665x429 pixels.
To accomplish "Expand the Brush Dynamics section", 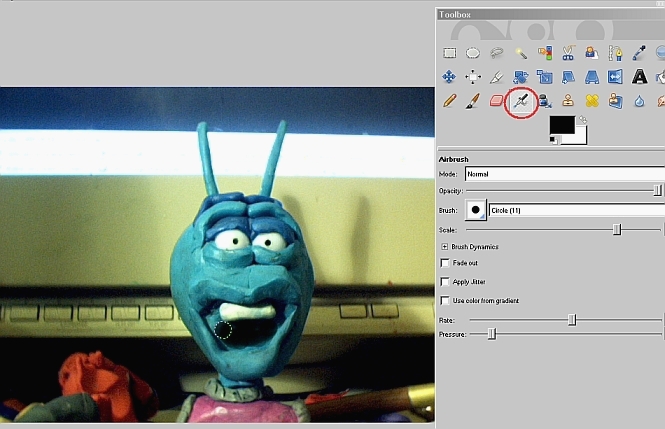I will [x=444, y=246].
